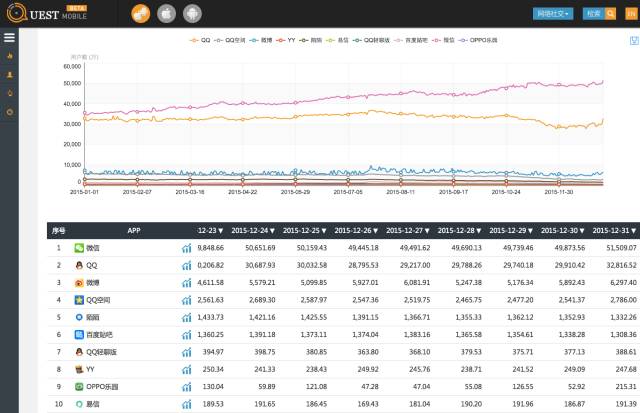Save the chart using the download icon
Image resolution: width=640 pixels, height=413 pixels.
[x=634, y=40]
